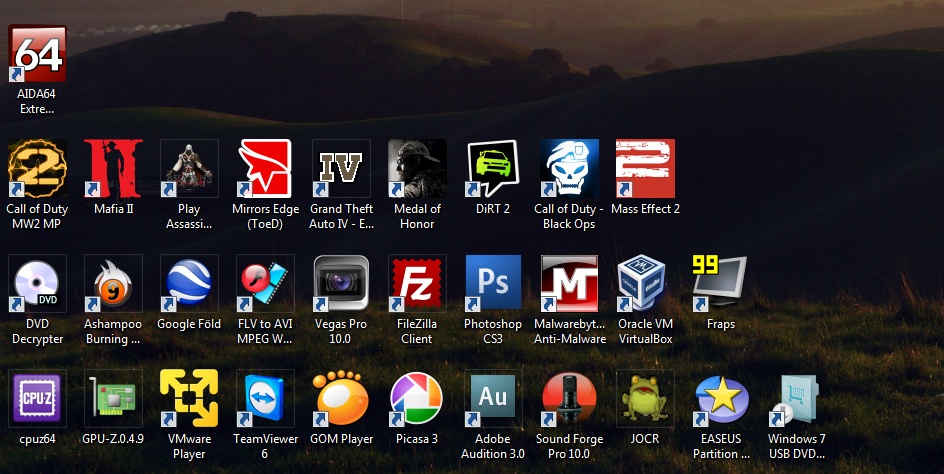This screenshot has height=474, width=944.
Task: Click the "DVD Decrypter" label text
Action: pos(37,331)
